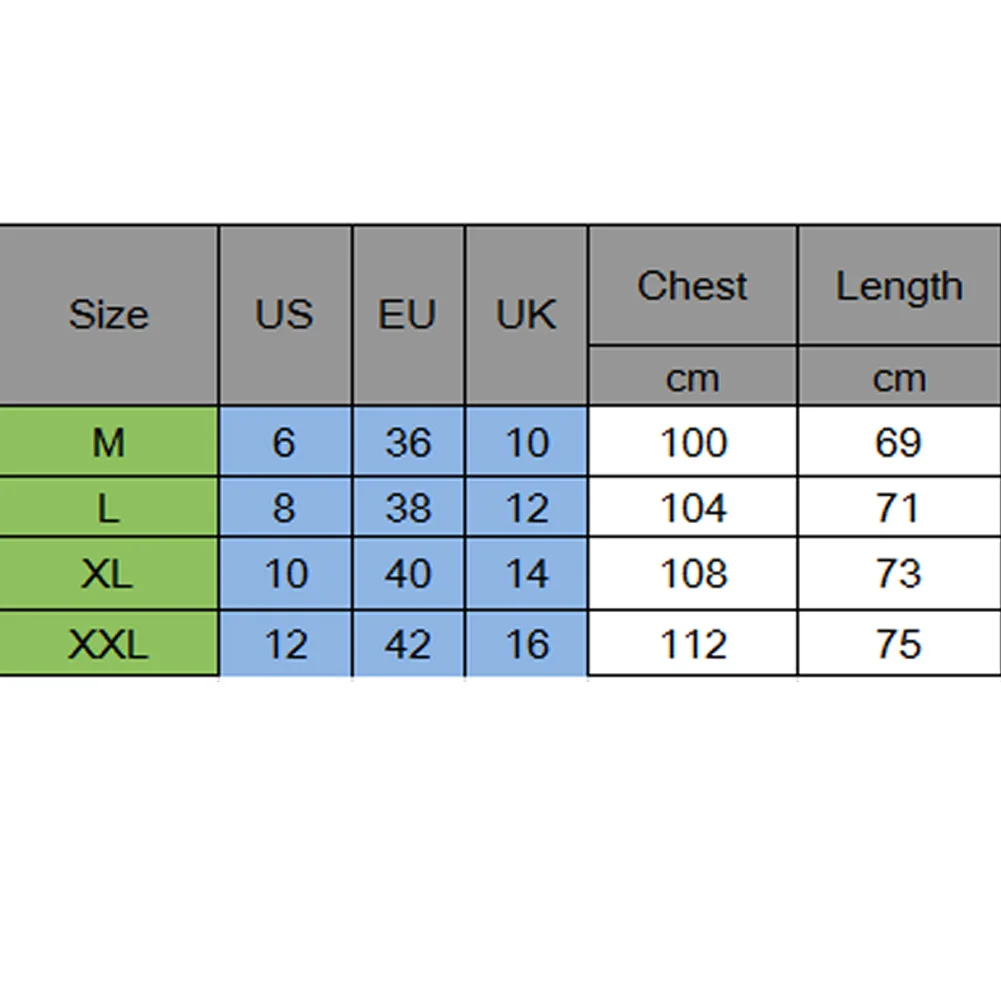Click the cm unit under Chest

692,378
